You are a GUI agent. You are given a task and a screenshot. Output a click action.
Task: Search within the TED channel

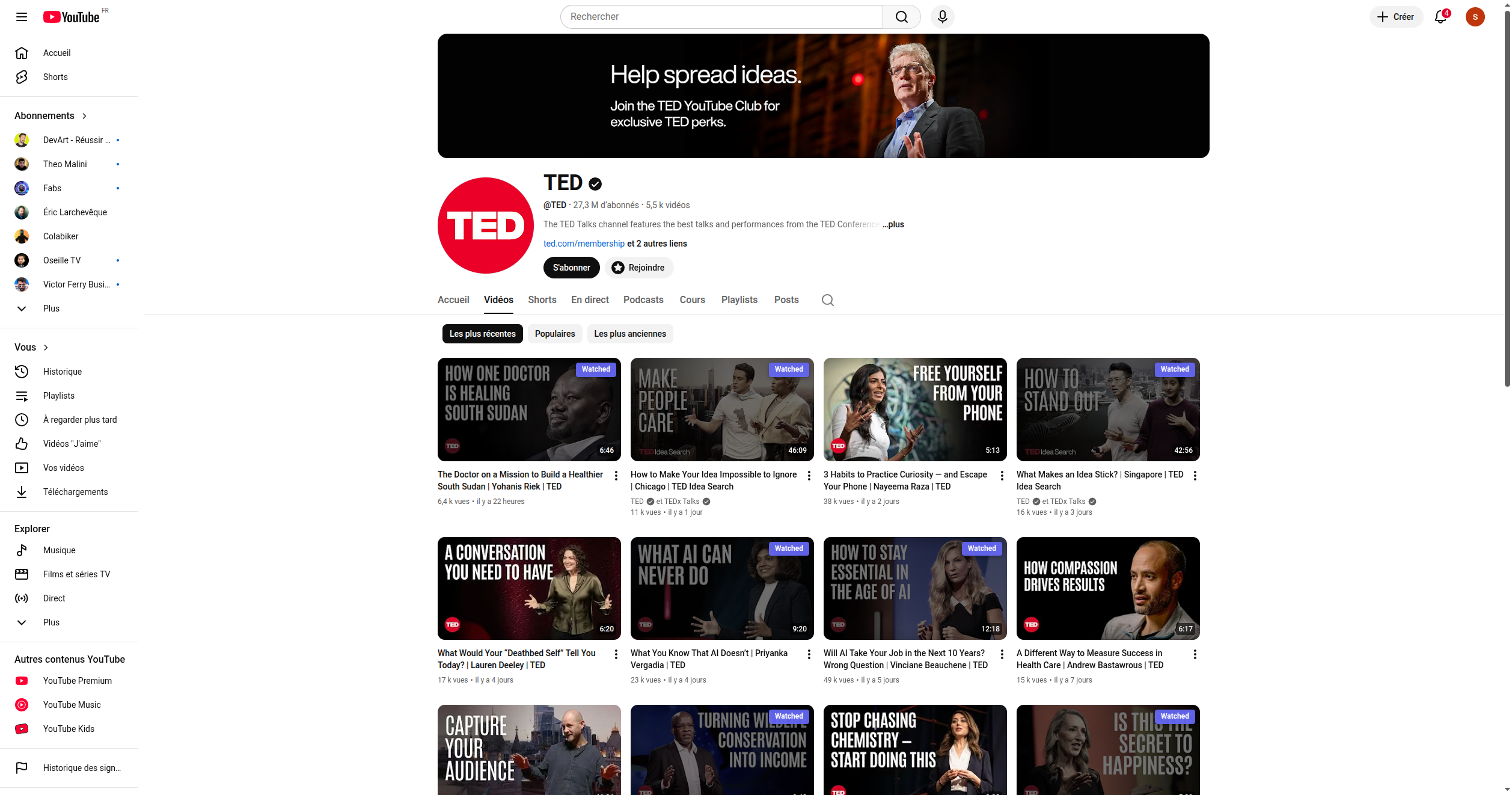coord(828,300)
